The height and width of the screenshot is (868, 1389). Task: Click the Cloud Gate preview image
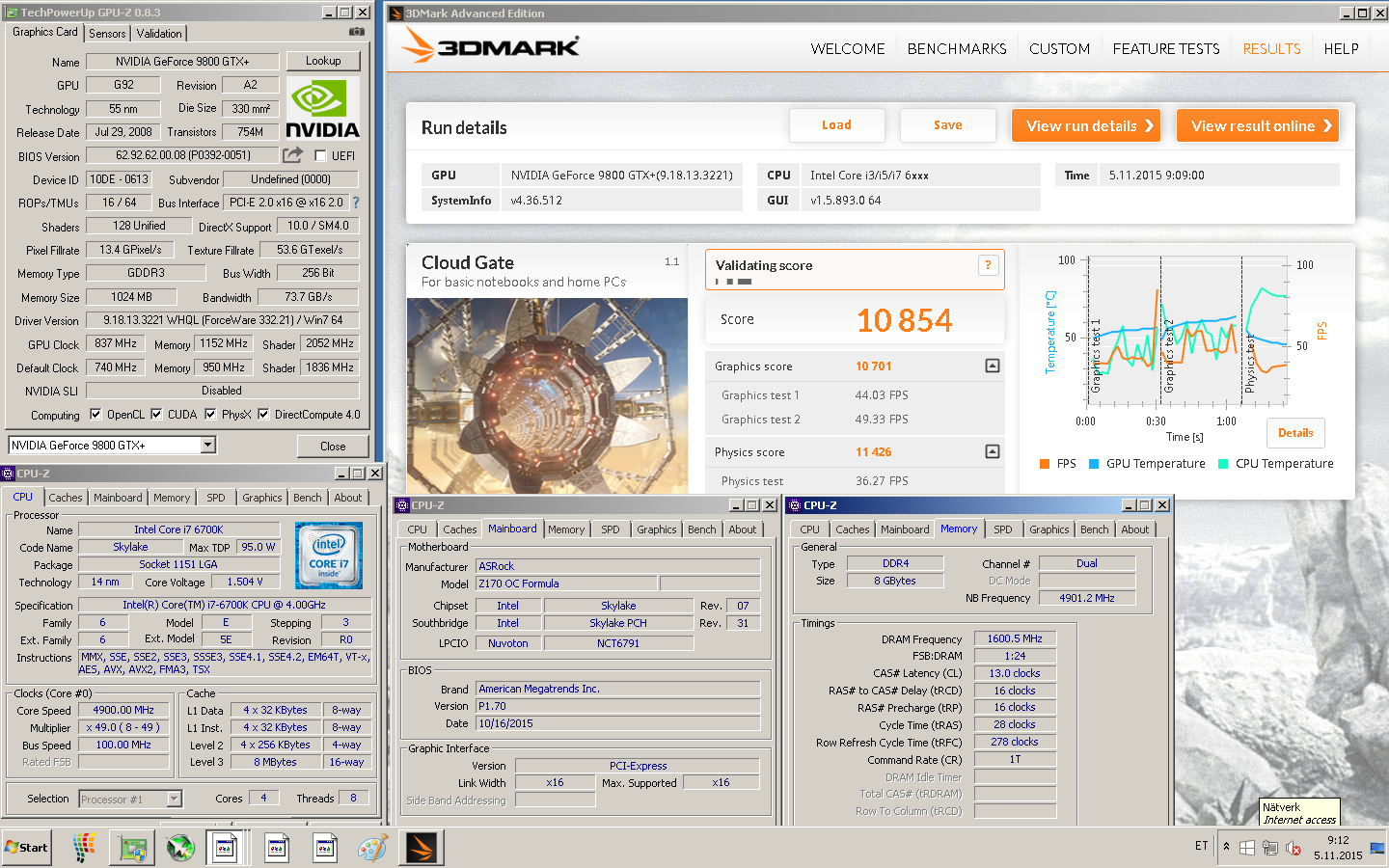coord(547,395)
